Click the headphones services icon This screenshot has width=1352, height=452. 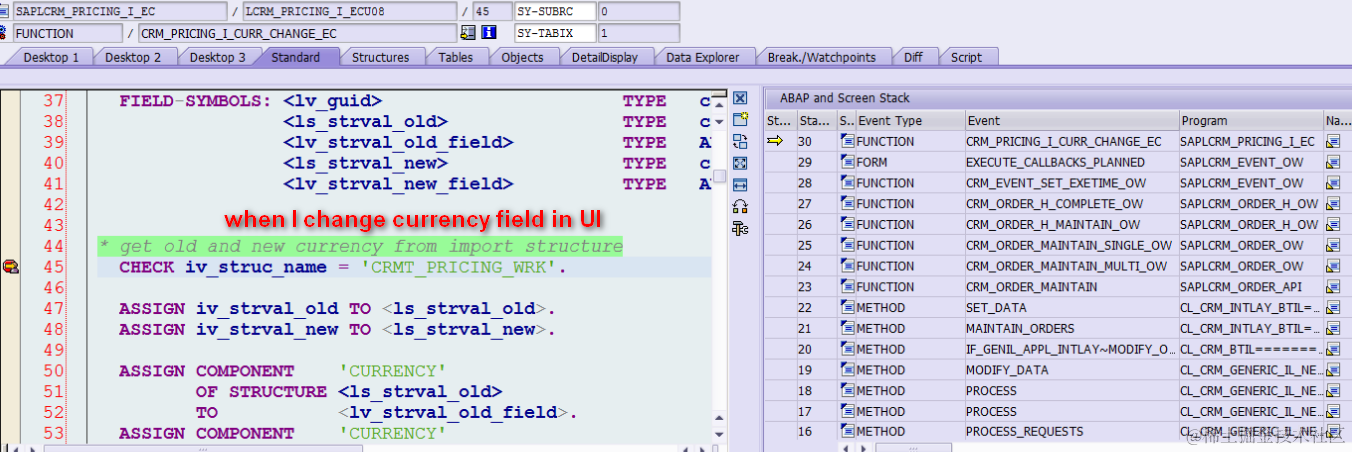coord(740,207)
